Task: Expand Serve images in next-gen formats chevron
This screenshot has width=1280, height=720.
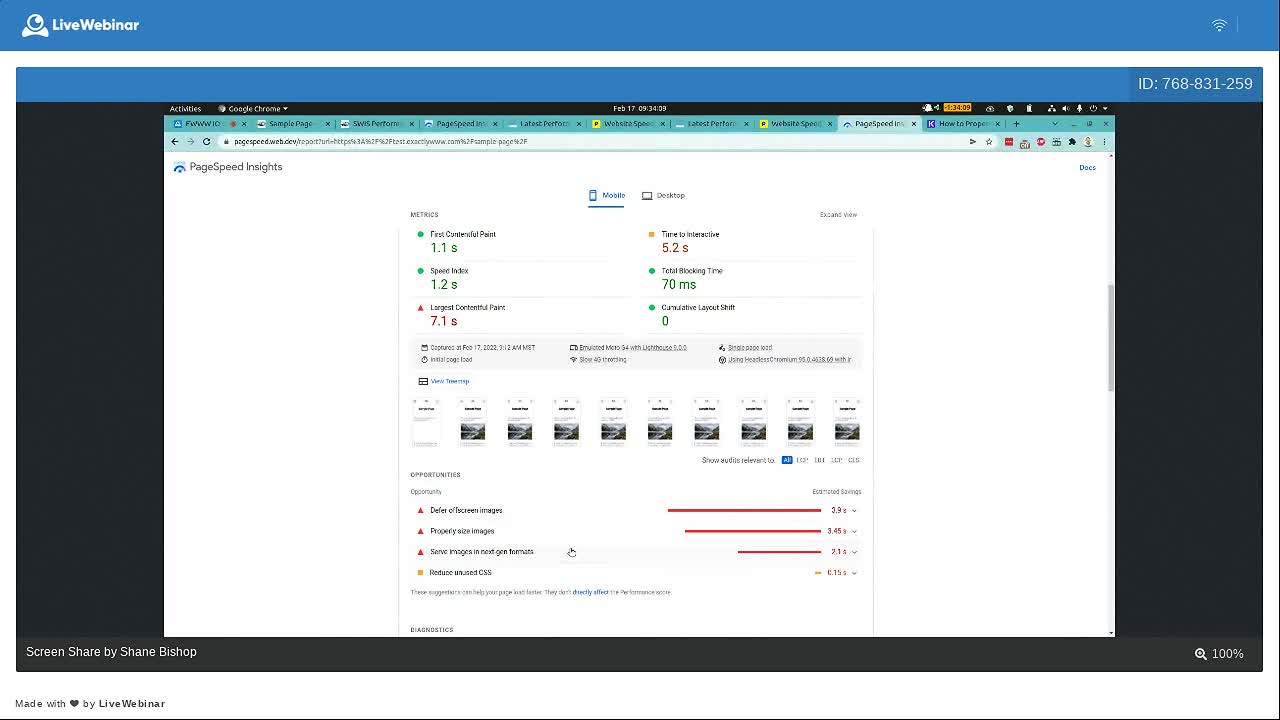Action: pyautogui.click(x=854, y=552)
